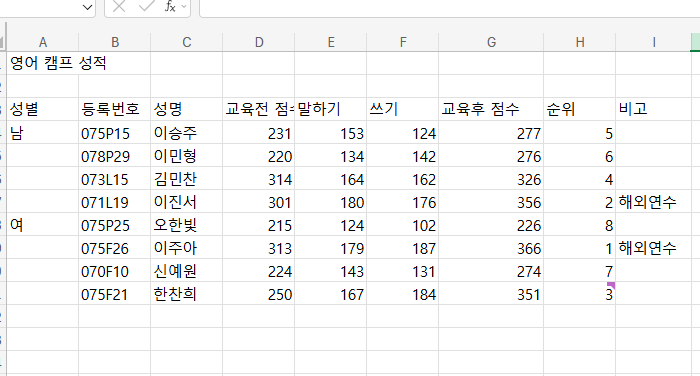The height and width of the screenshot is (376, 700).
Task: Select column D header
Action: (259, 42)
